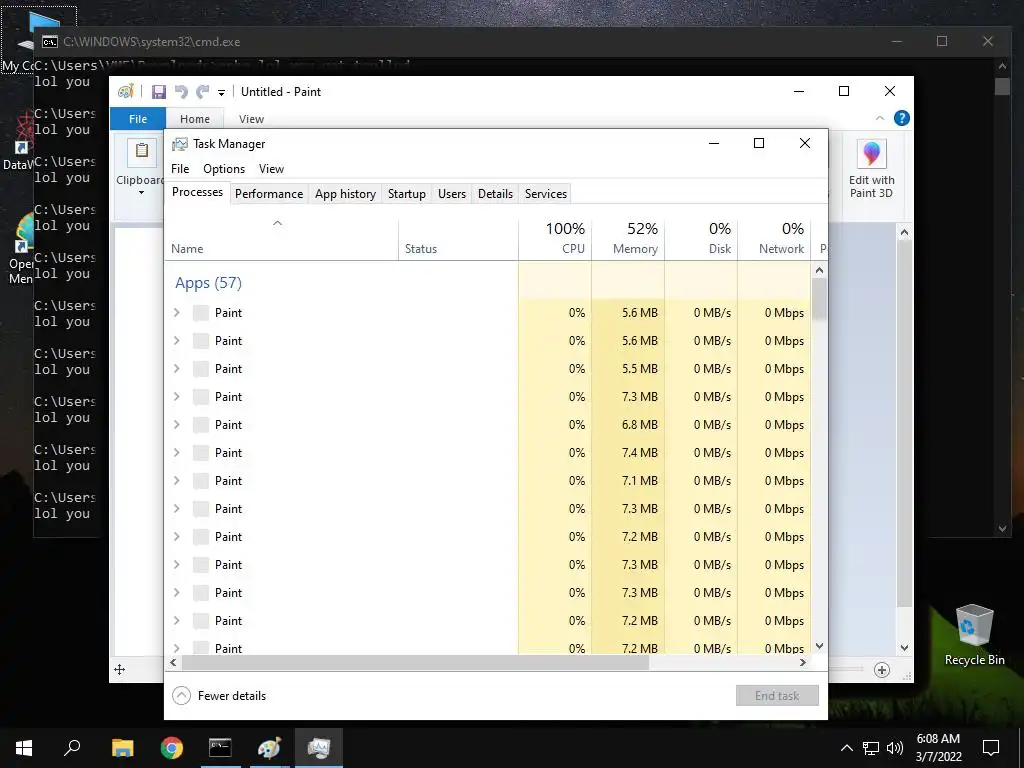This screenshot has height=768, width=1024.
Task: Expand the Clipboard group dropdown arrow in Paint
Action: click(x=141, y=193)
